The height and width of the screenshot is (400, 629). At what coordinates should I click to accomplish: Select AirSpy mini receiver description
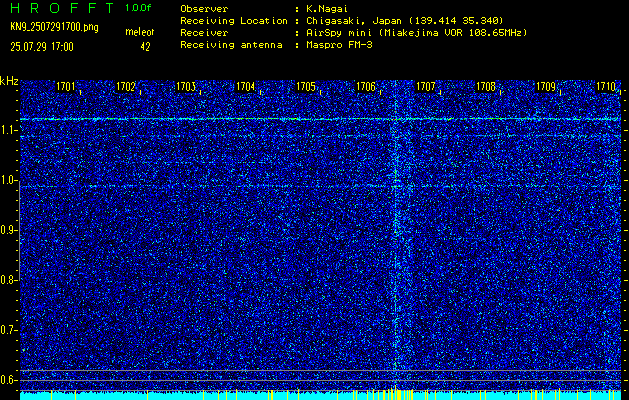click(417, 33)
